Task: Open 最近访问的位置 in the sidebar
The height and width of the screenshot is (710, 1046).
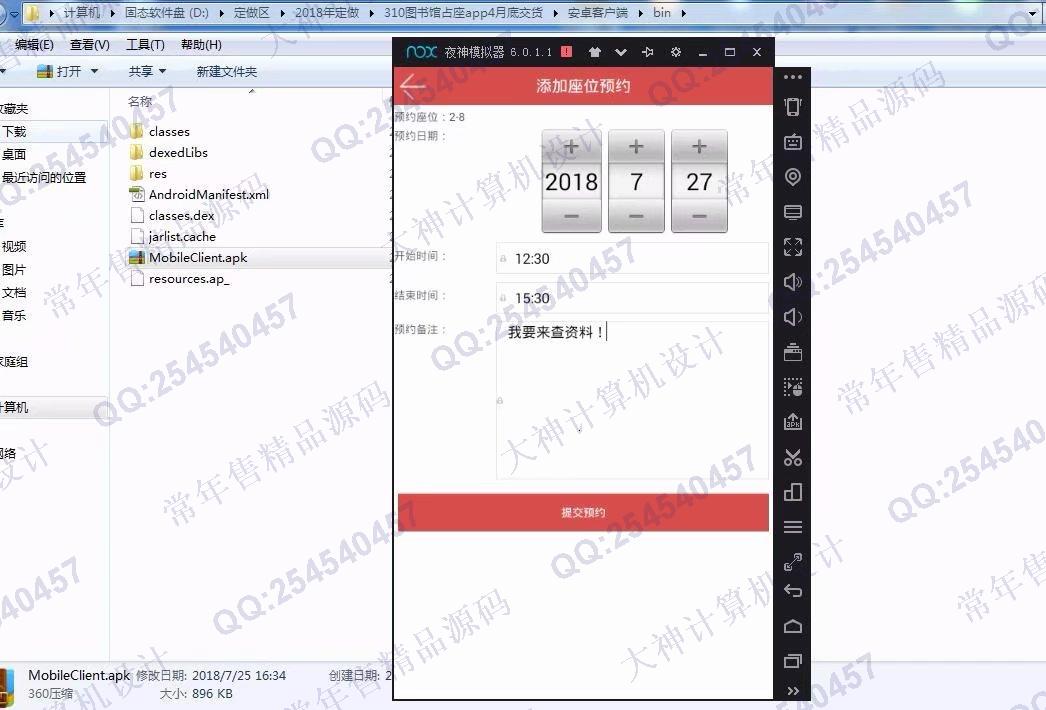Action: [x=44, y=178]
